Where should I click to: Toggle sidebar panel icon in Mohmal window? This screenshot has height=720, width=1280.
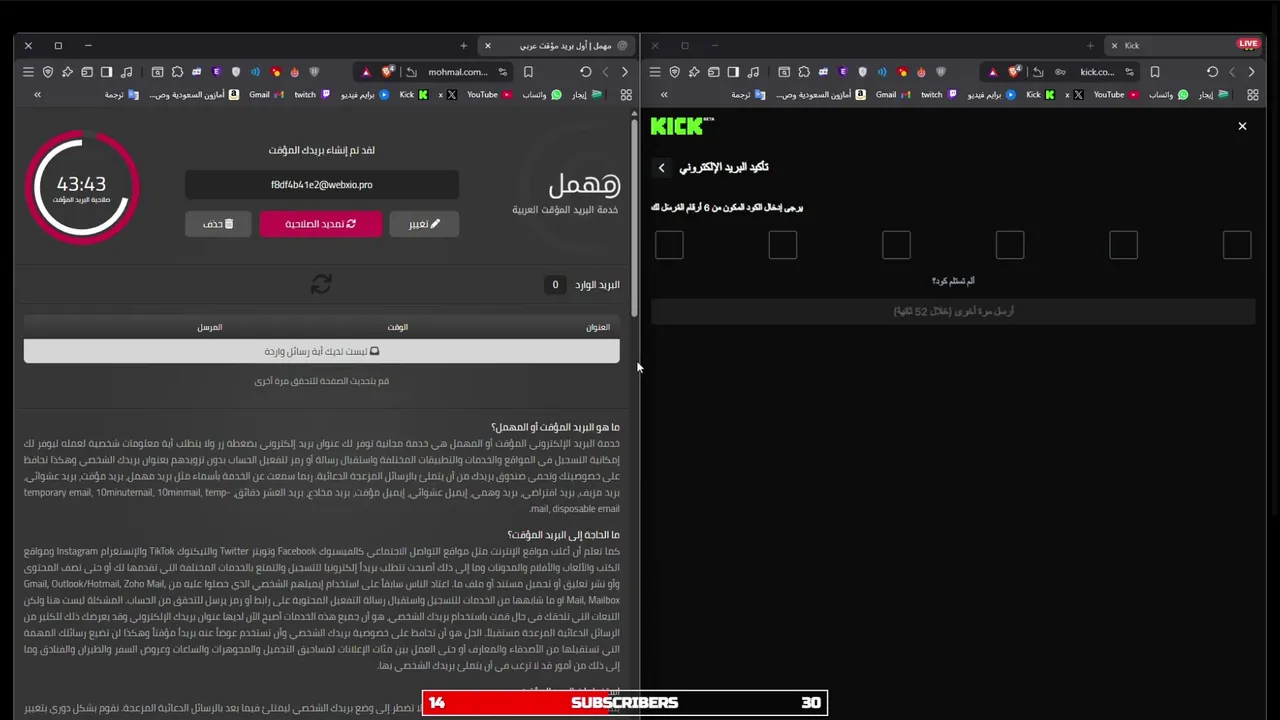[106, 72]
